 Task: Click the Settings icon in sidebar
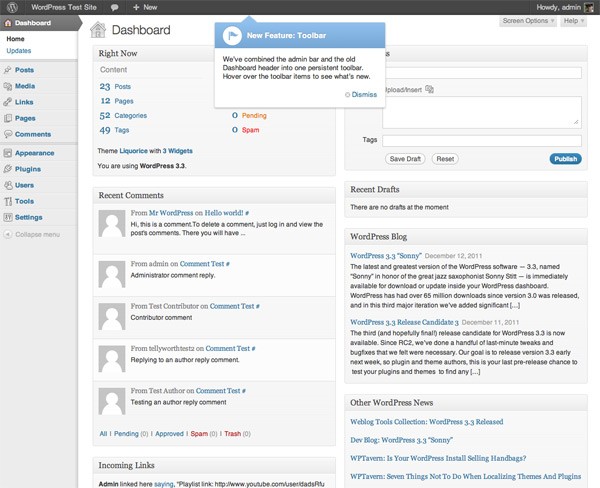8,217
